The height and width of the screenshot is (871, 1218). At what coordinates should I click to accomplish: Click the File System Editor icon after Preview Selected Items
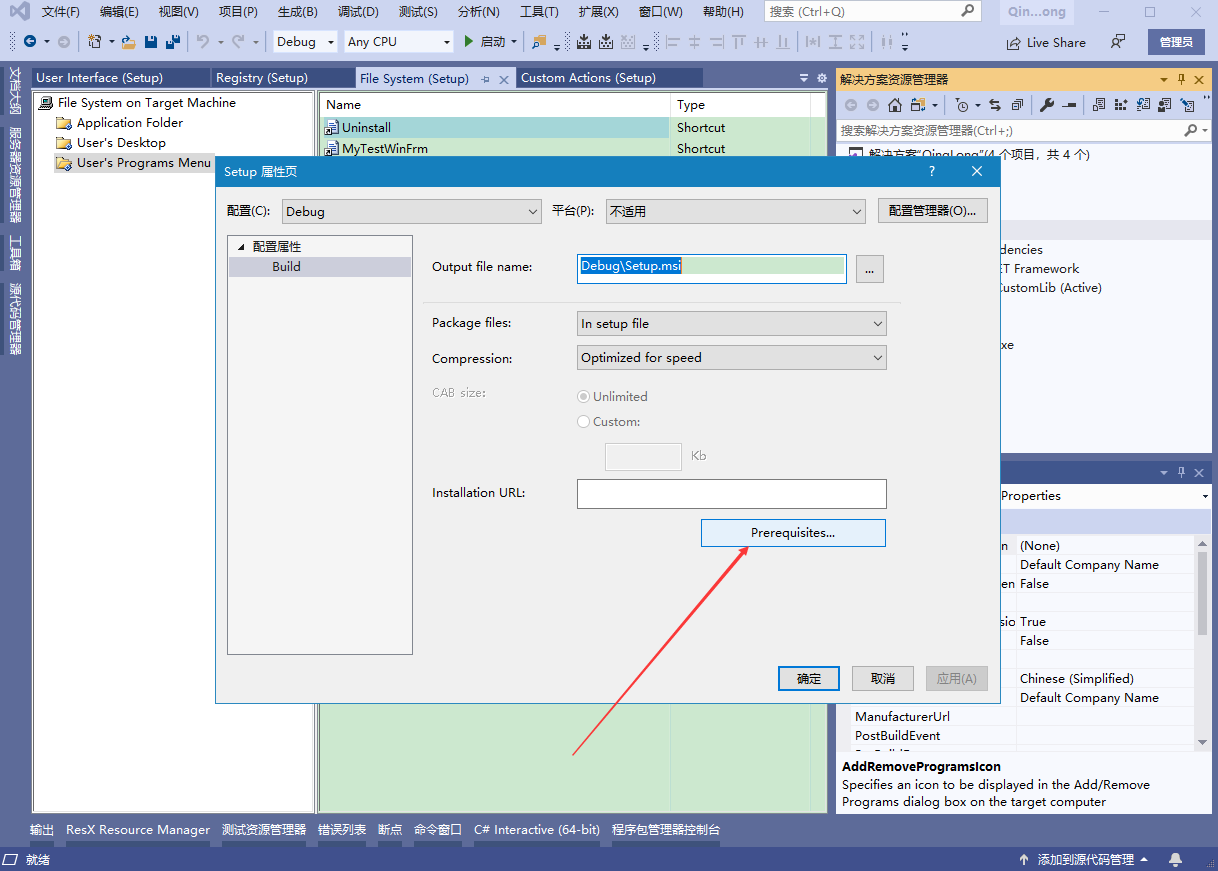1099,105
